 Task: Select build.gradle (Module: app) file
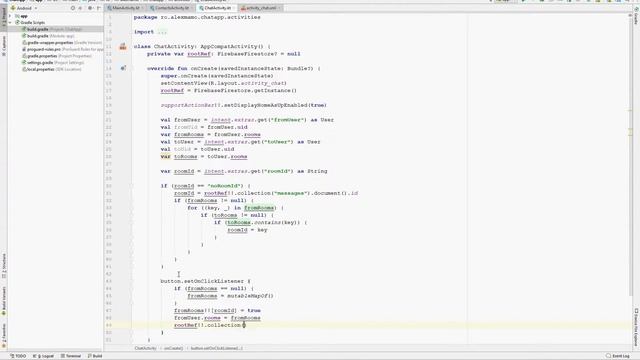(48, 36)
